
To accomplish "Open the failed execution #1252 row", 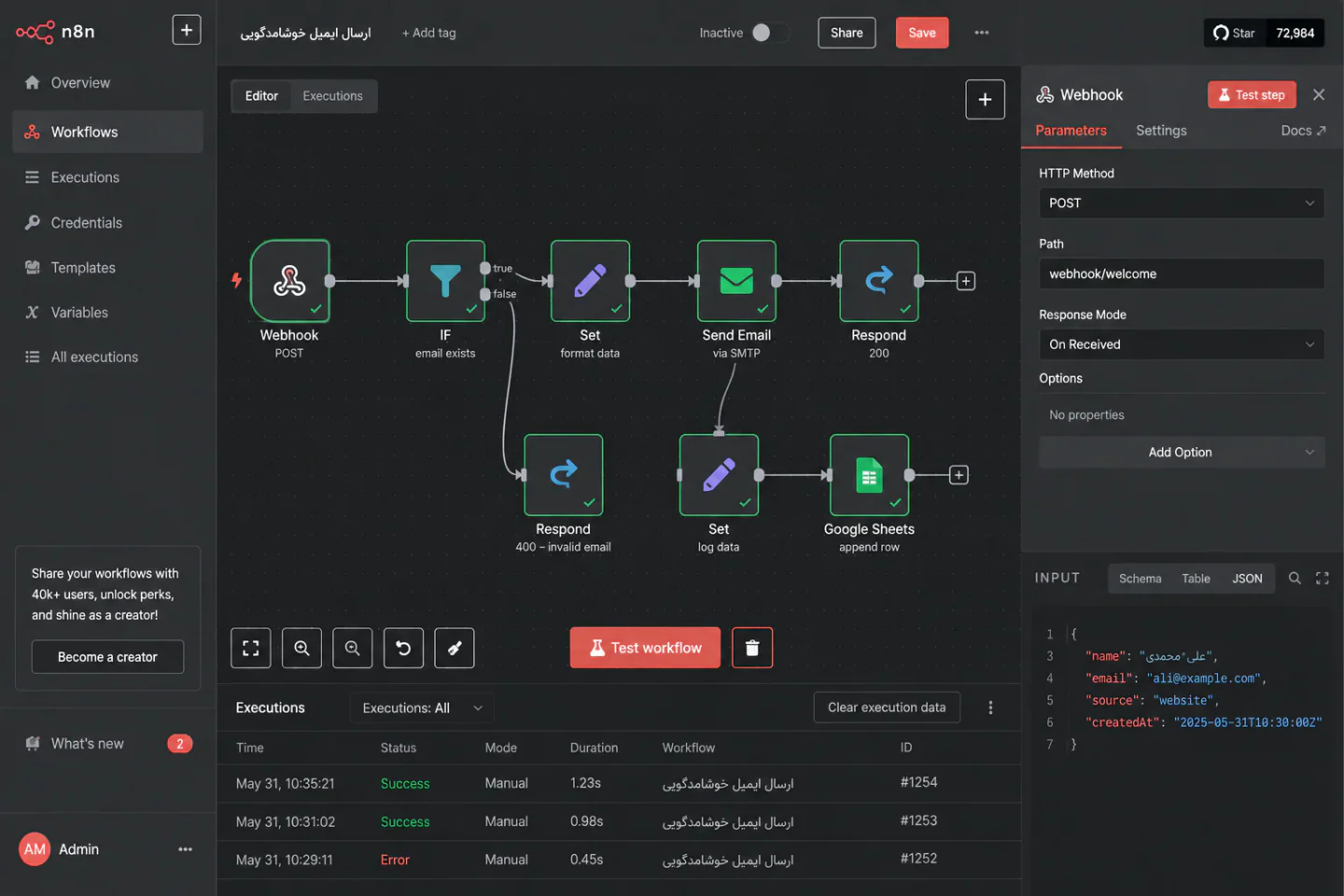I will (619, 860).
